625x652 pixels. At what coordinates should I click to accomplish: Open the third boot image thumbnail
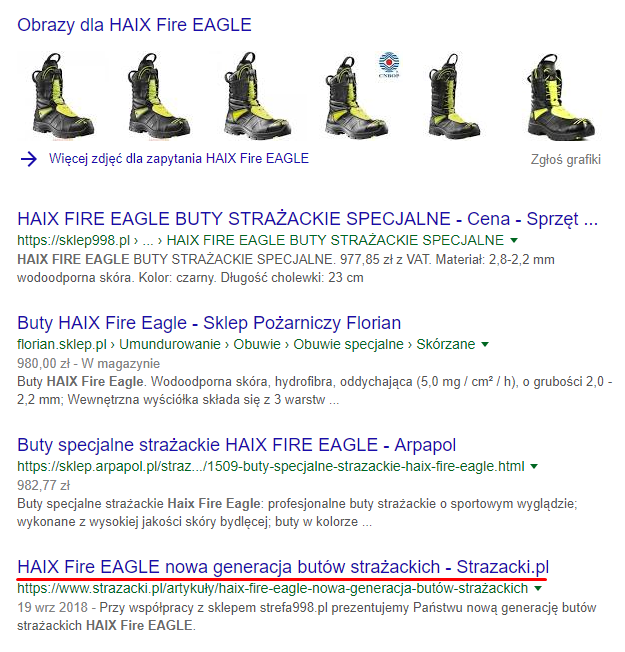pos(257,95)
